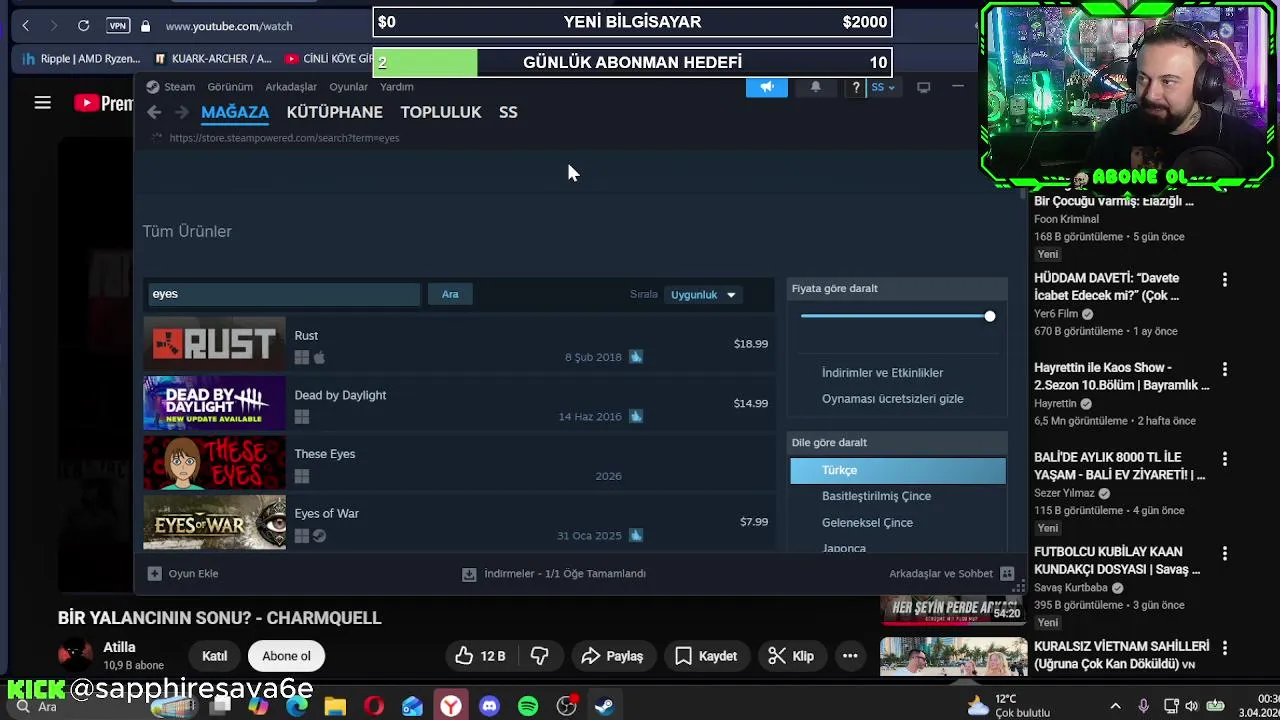The image size is (1280, 720).
Task: Click the Steam logo menu
Action: [170, 87]
